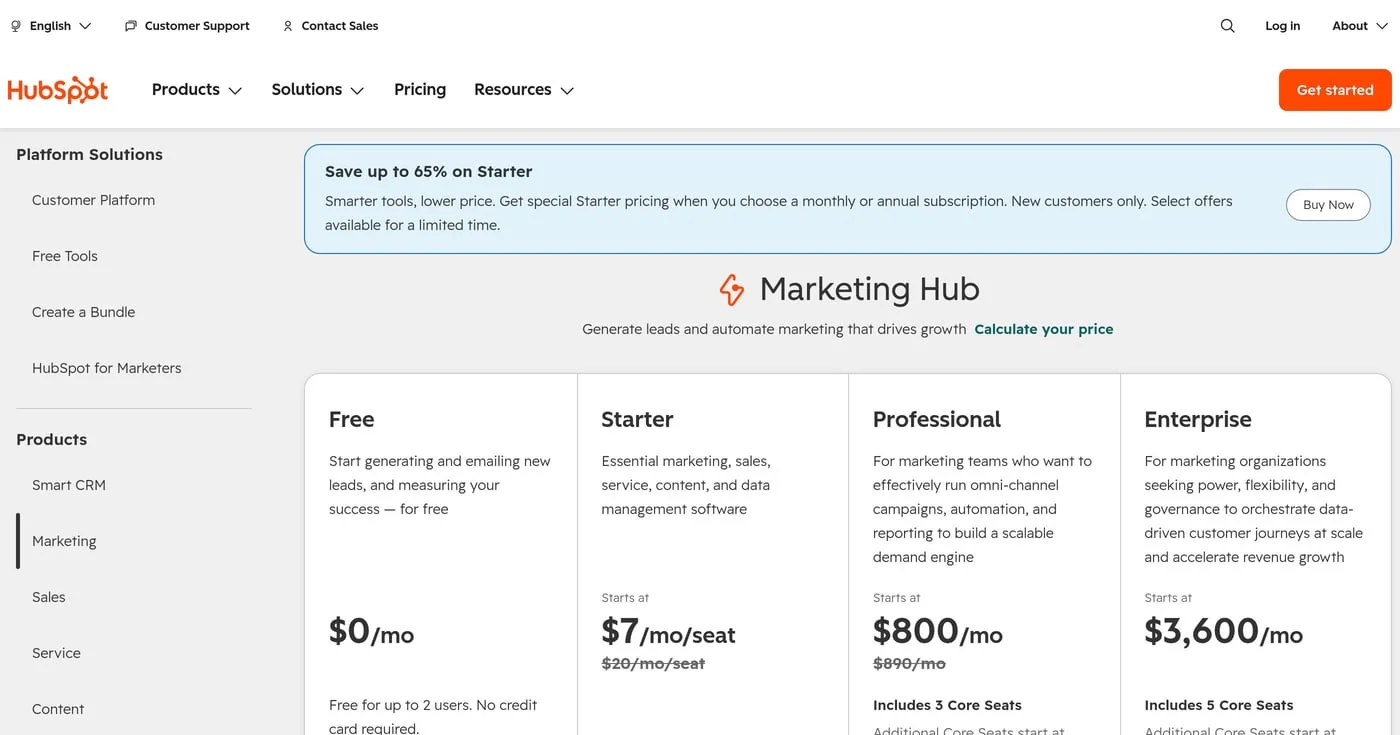Click the Professional plan heading
The image size is (1400, 735).
click(x=937, y=419)
